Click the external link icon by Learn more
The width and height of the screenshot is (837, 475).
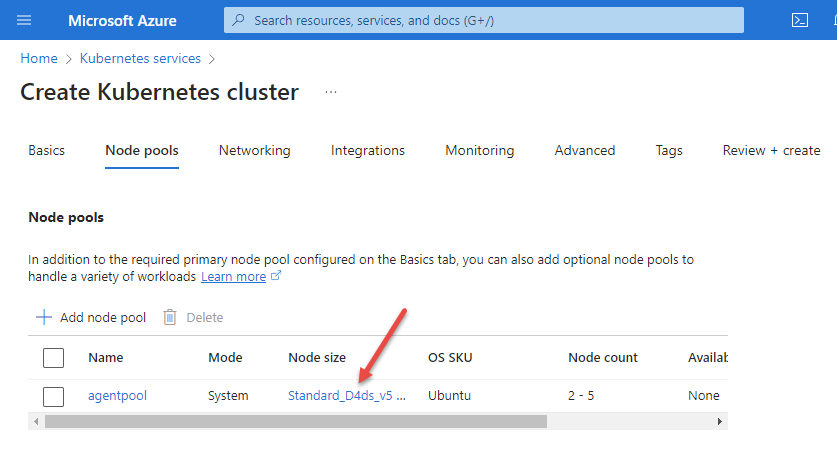277,277
